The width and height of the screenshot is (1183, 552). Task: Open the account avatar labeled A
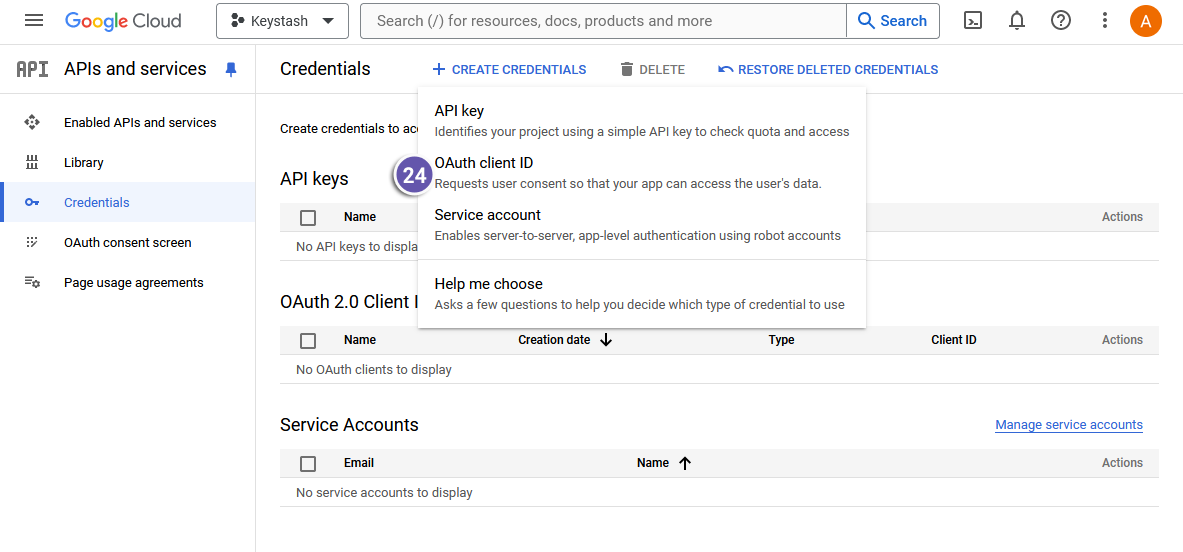click(x=1145, y=21)
